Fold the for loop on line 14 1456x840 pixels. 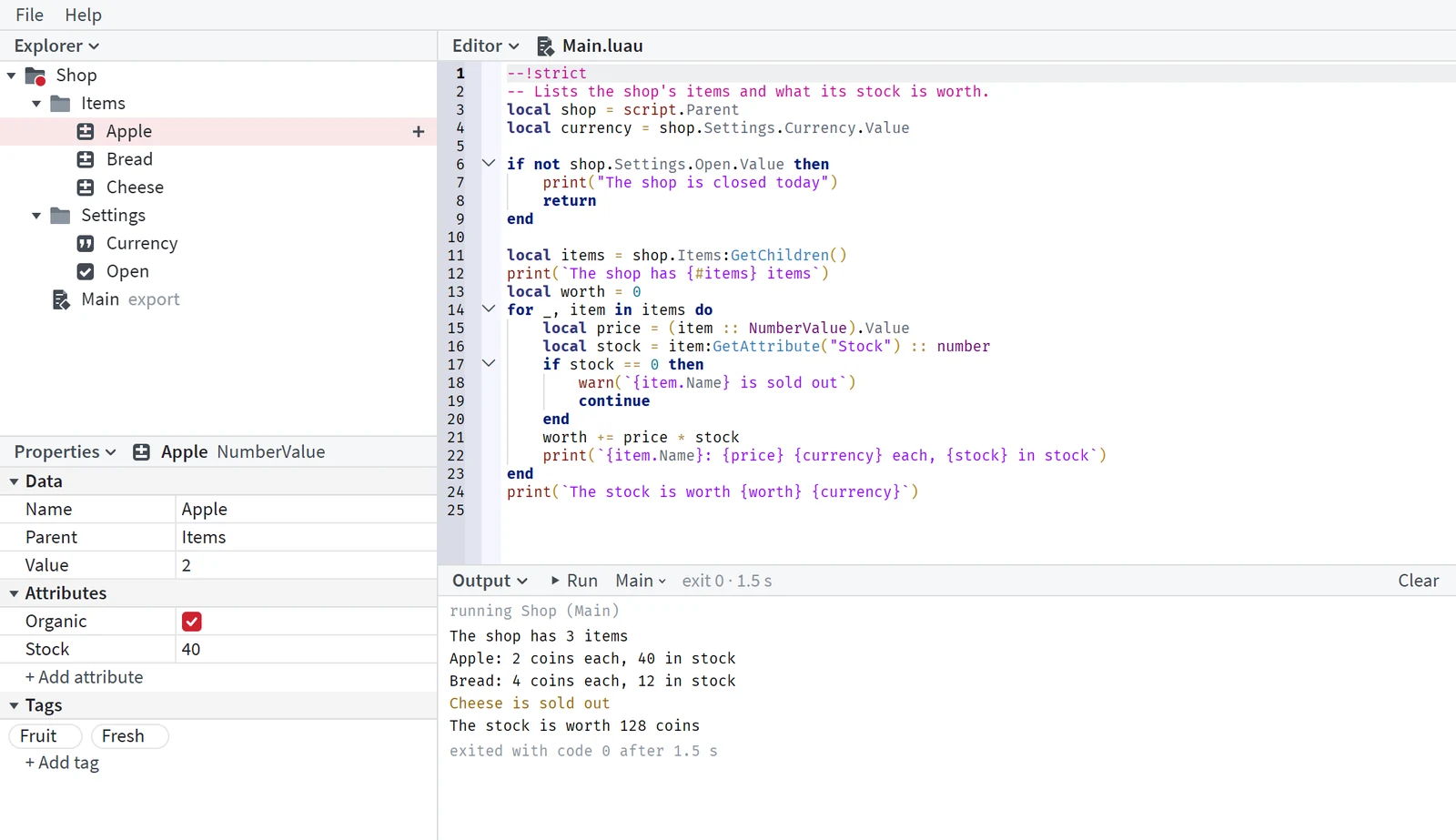tap(489, 309)
